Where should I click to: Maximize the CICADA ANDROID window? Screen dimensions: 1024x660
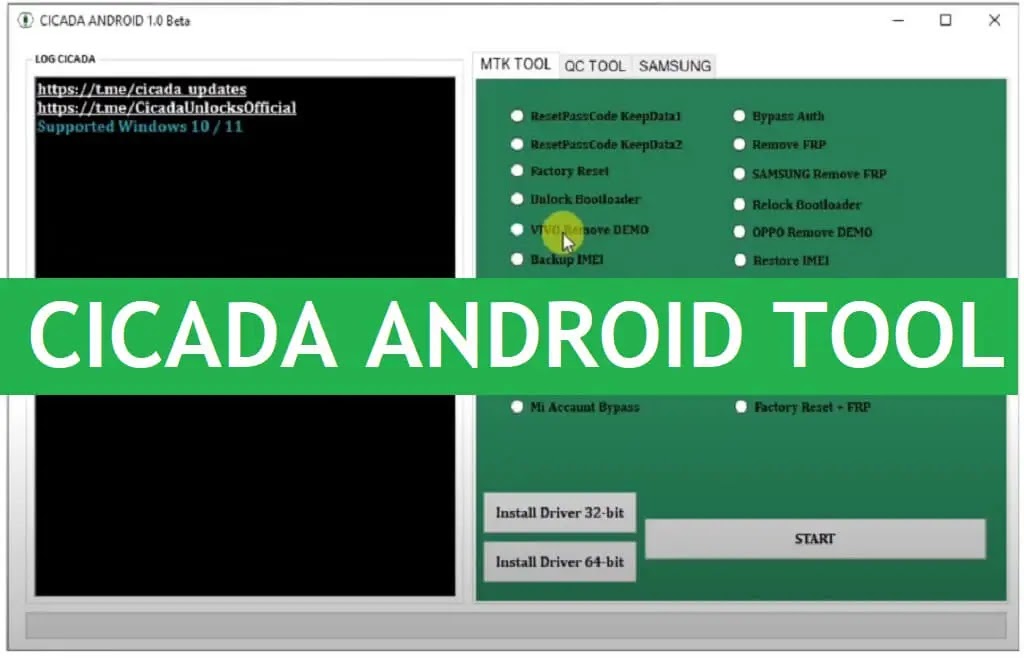click(946, 20)
